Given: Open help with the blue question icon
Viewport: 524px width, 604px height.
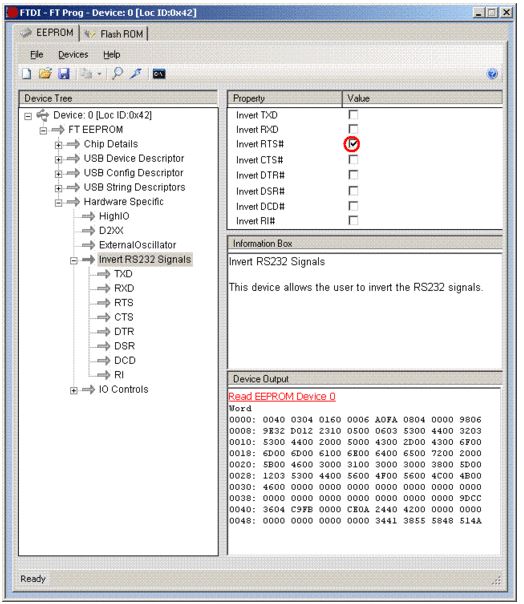Looking at the screenshot, I should (x=492, y=74).
